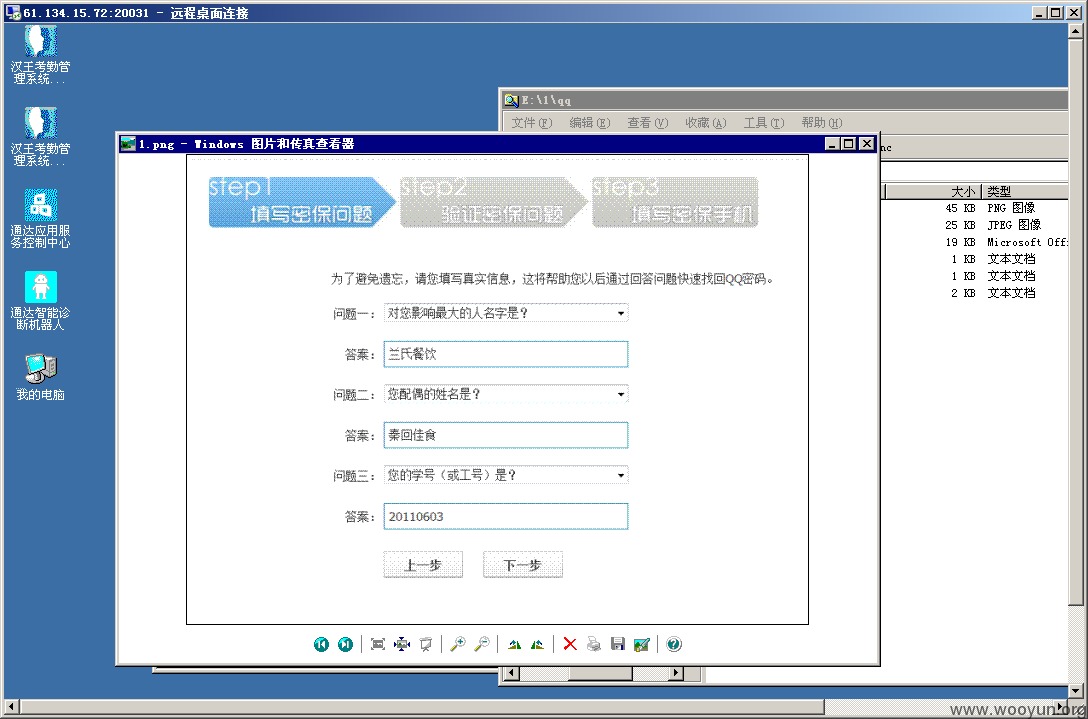Click the 兰氏餐饮 answer field
This screenshot has width=1088, height=719.
pos(506,354)
